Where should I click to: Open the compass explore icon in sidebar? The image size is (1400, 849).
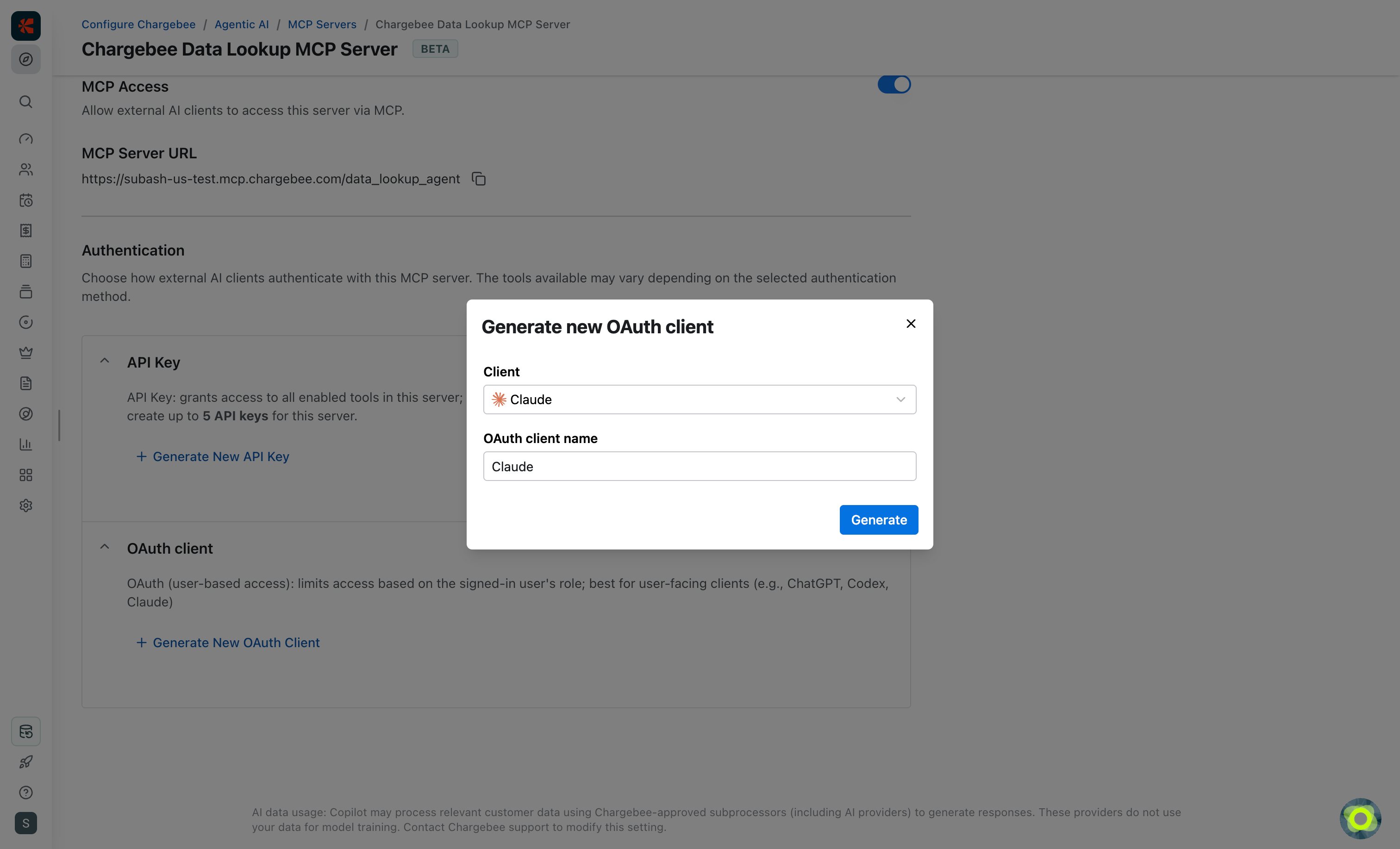[25, 59]
